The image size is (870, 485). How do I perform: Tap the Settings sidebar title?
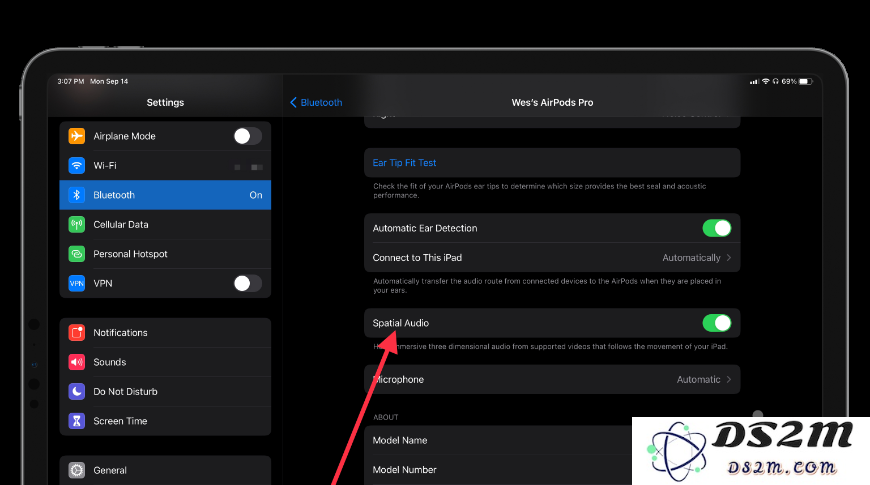point(165,102)
